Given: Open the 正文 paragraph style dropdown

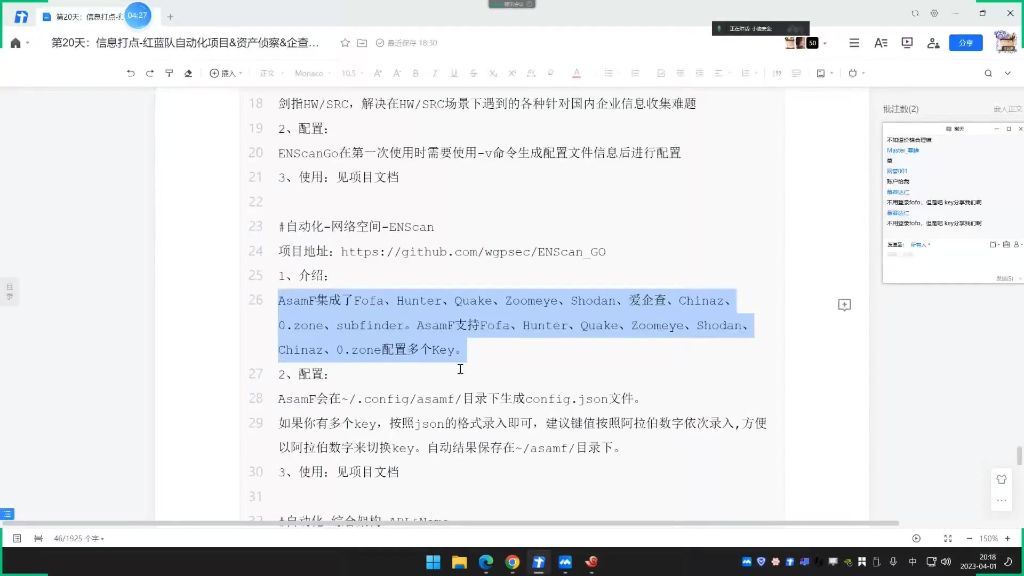Looking at the screenshot, I should 270,73.
